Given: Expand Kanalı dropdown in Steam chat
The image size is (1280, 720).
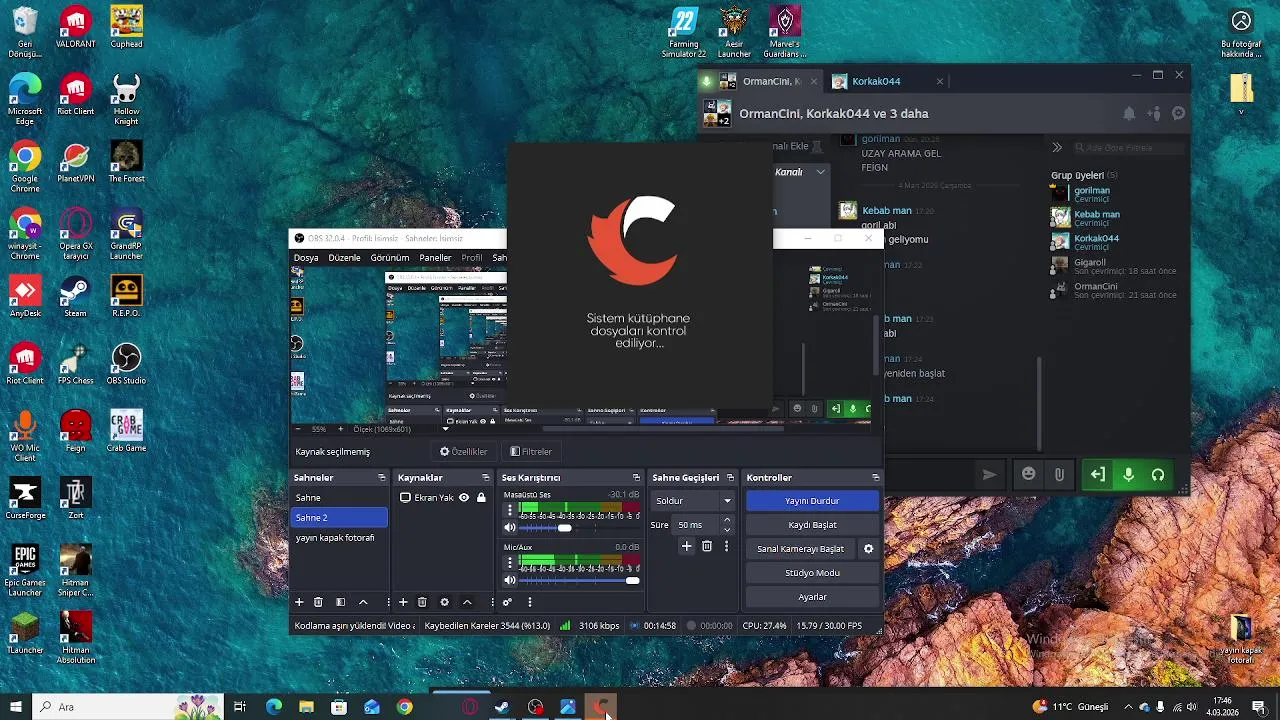Looking at the screenshot, I should click(x=820, y=172).
